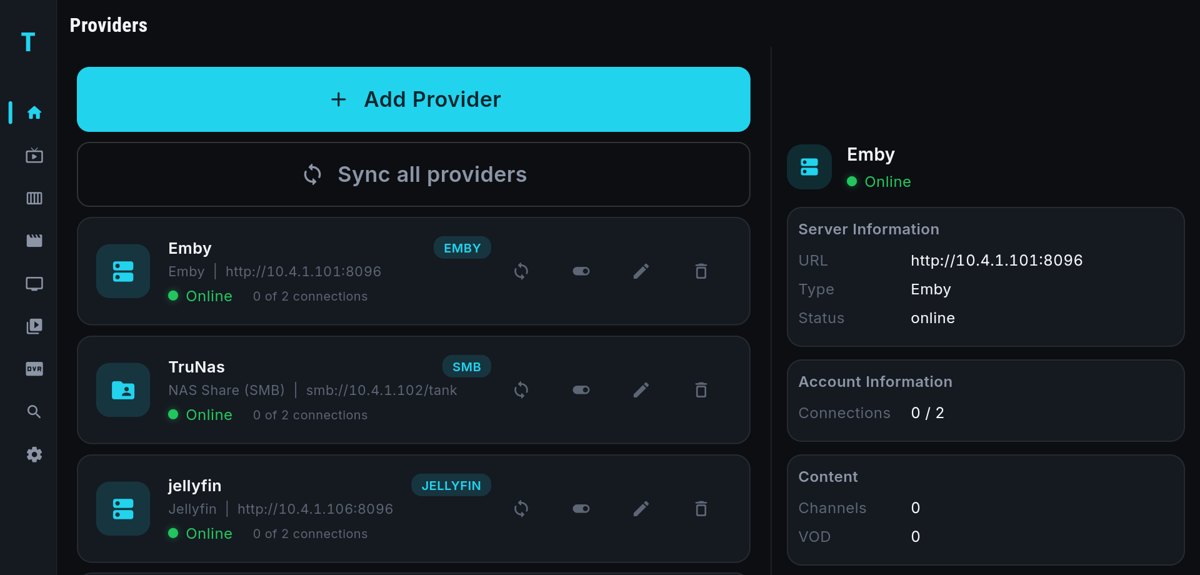Delete the jellyfin provider
Image resolution: width=1200 pixels, height=575 pixels.
pyautogui.click(x=701, y=509)
